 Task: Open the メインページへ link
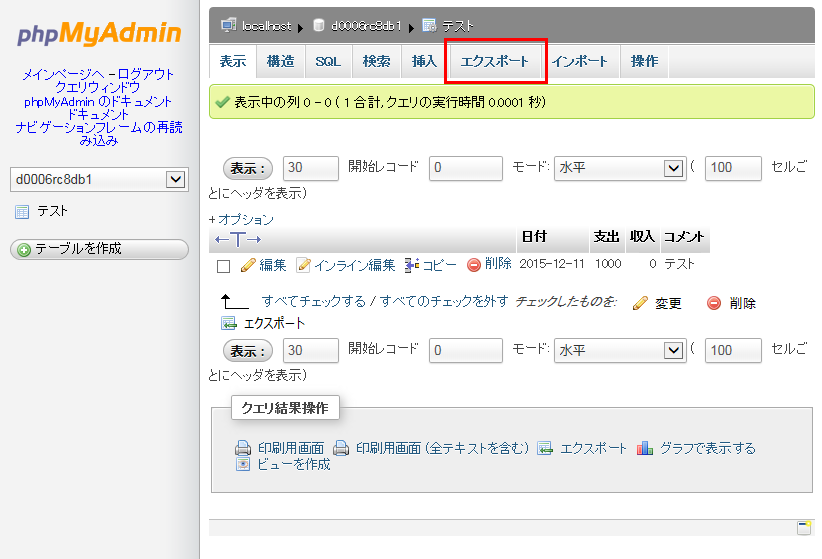(63, 74)
